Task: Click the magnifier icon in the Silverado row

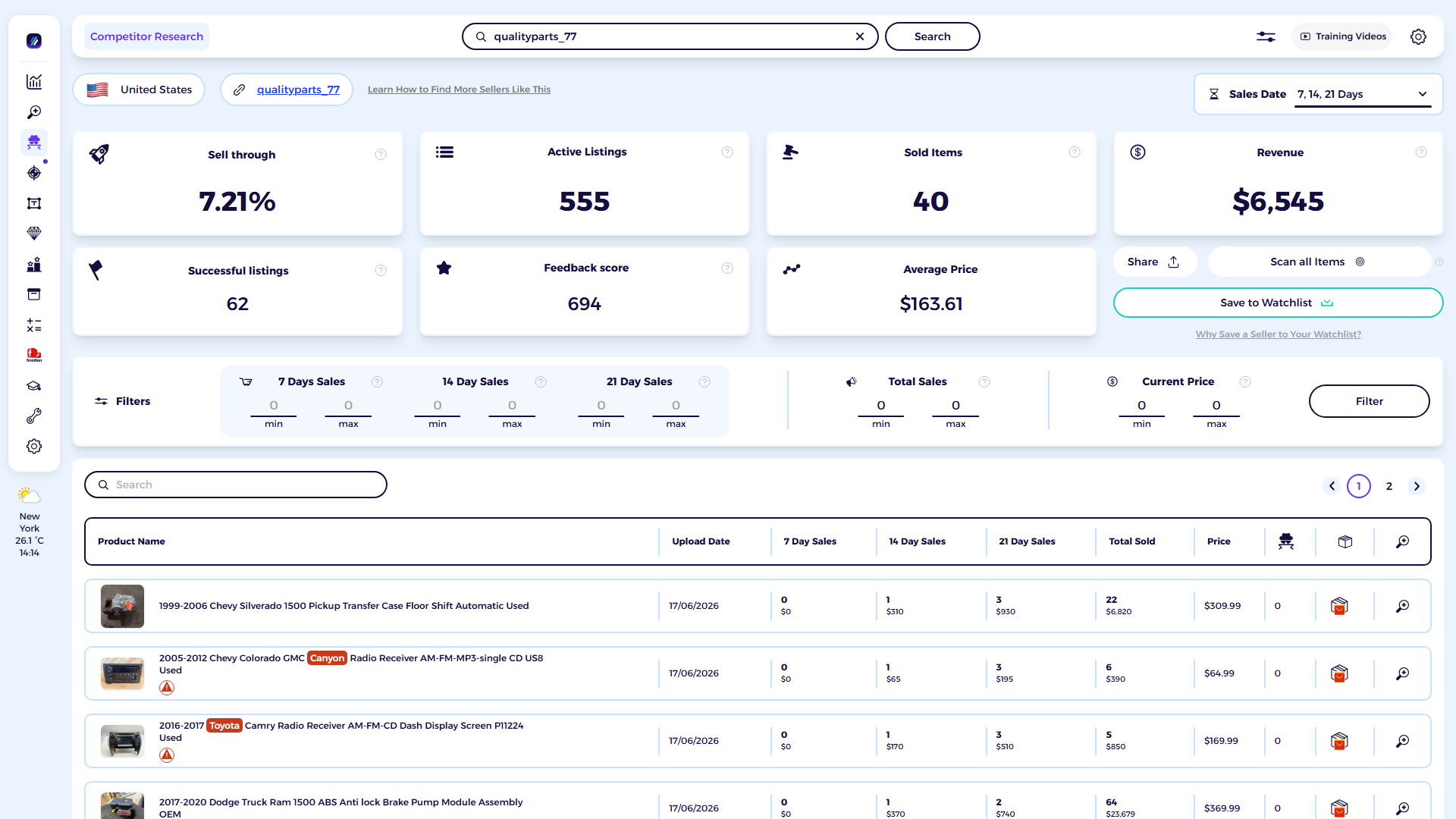Action: point(1403,606)
